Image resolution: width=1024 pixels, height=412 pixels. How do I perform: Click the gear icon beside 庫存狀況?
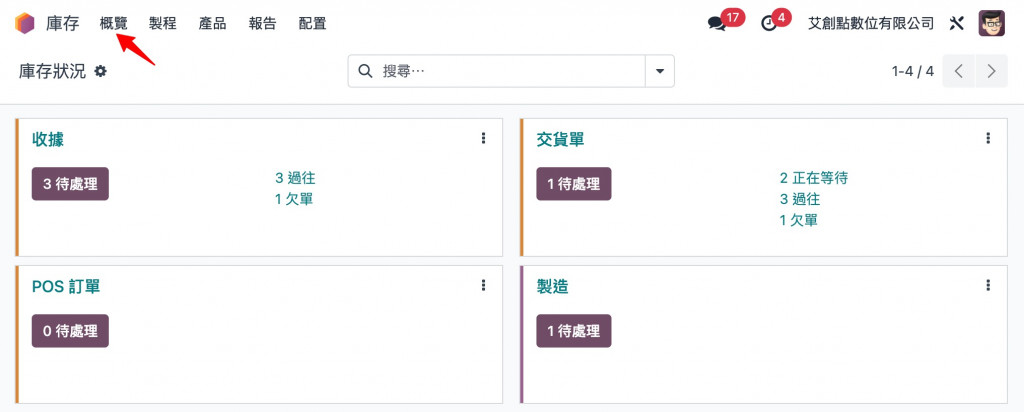[100, 71]
